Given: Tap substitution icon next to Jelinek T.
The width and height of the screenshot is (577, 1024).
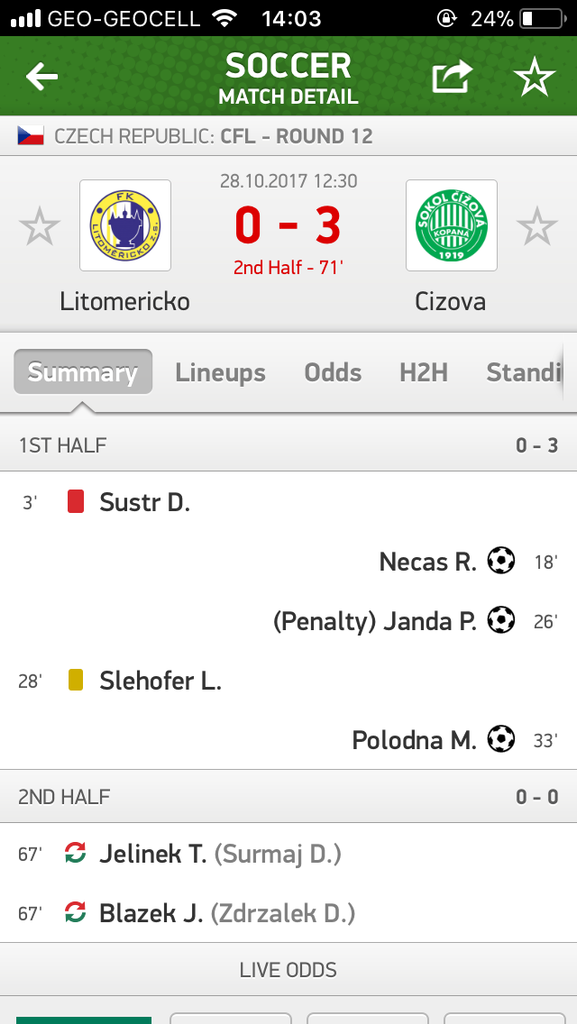Looking at the screenshot, I should [76, 854].
